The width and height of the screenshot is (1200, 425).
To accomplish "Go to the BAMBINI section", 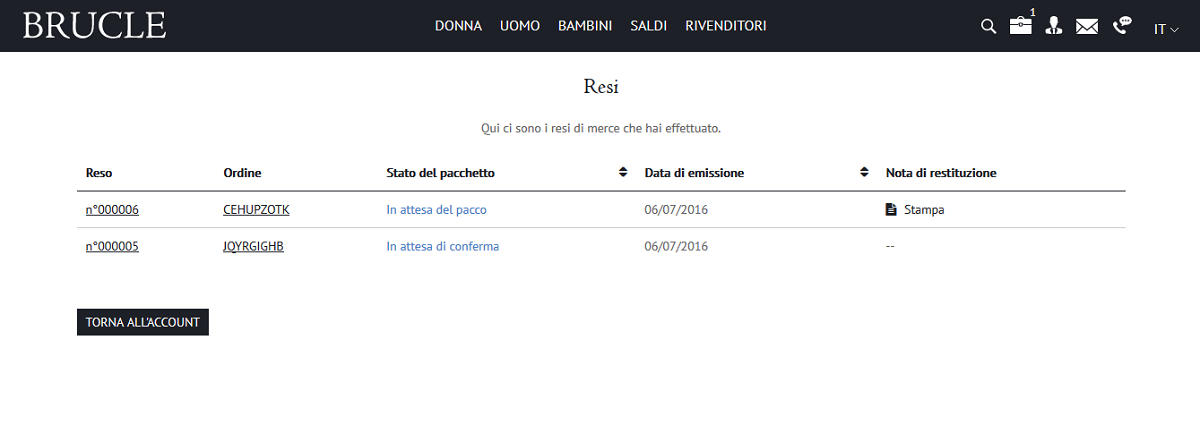I will (585, 26).
